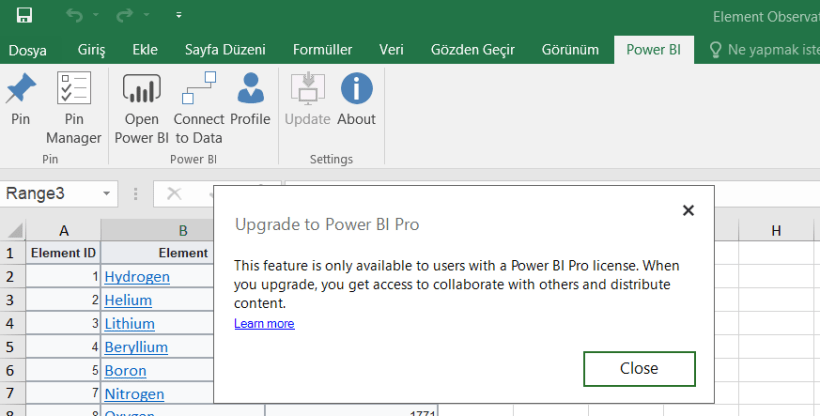Viewport: 820px width, 416px height.
Task: Open the Dosya menu tab
Action: point(28,50)
